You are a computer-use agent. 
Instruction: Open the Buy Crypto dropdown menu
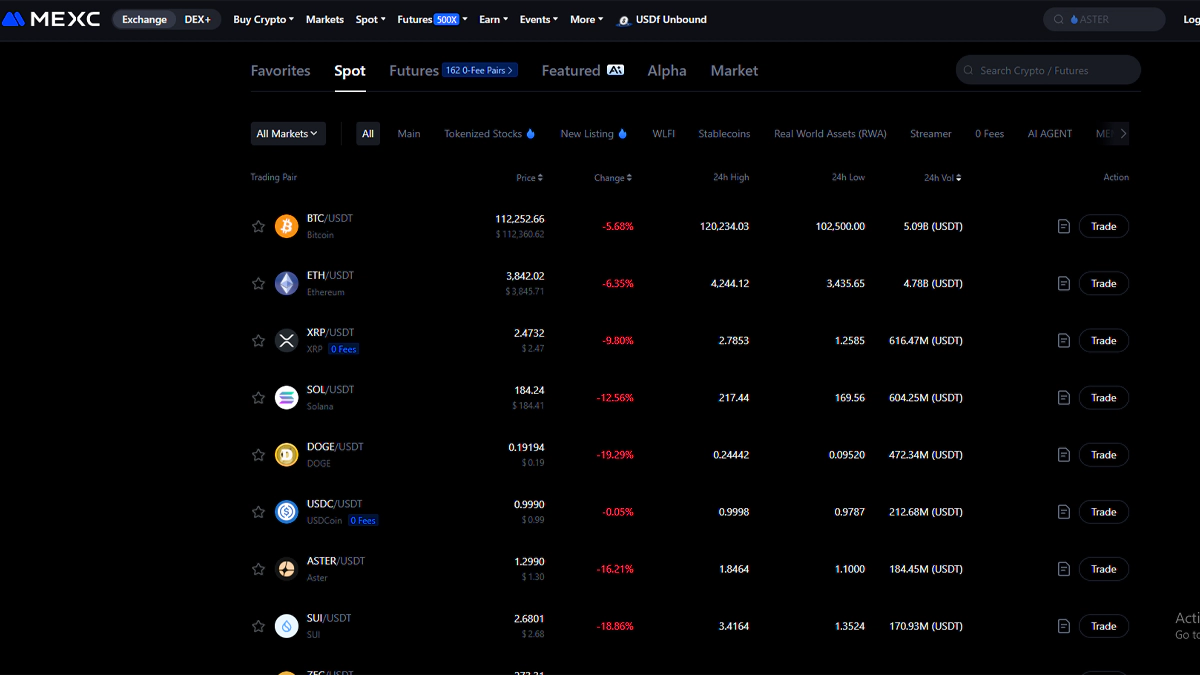coord(263,19)
